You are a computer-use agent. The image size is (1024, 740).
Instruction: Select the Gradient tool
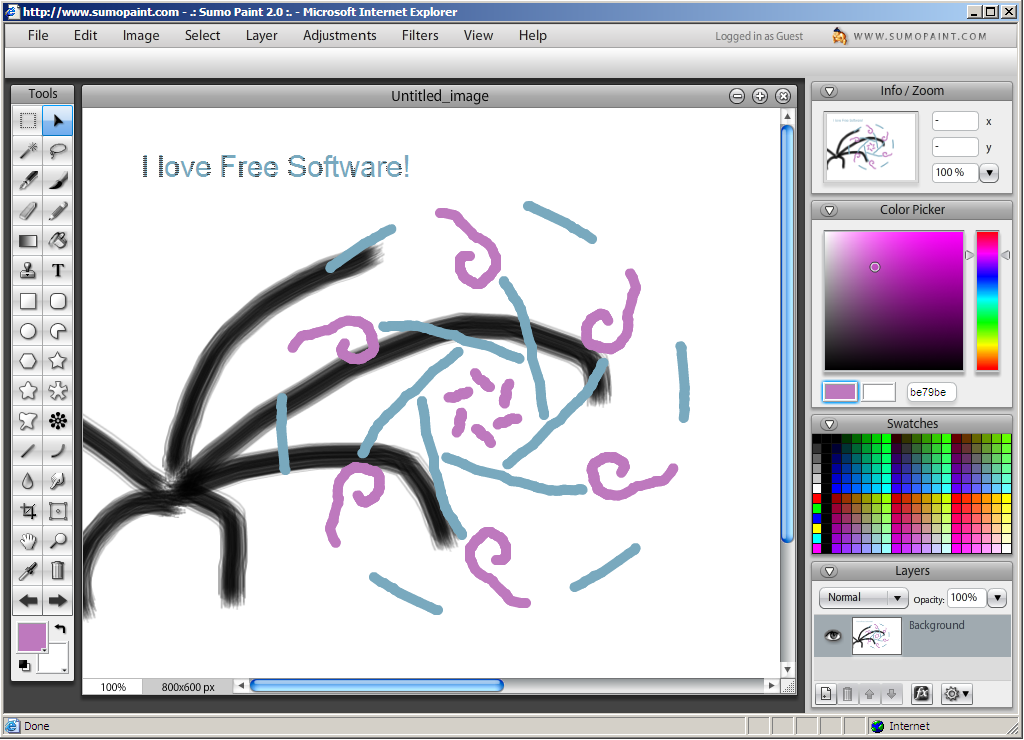(x=27, y=241)
